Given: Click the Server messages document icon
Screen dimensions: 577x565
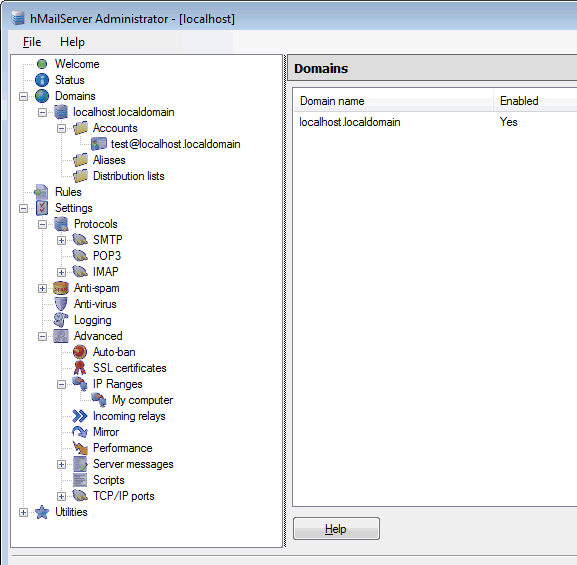Looking at the screenshot, I should 80,464.
